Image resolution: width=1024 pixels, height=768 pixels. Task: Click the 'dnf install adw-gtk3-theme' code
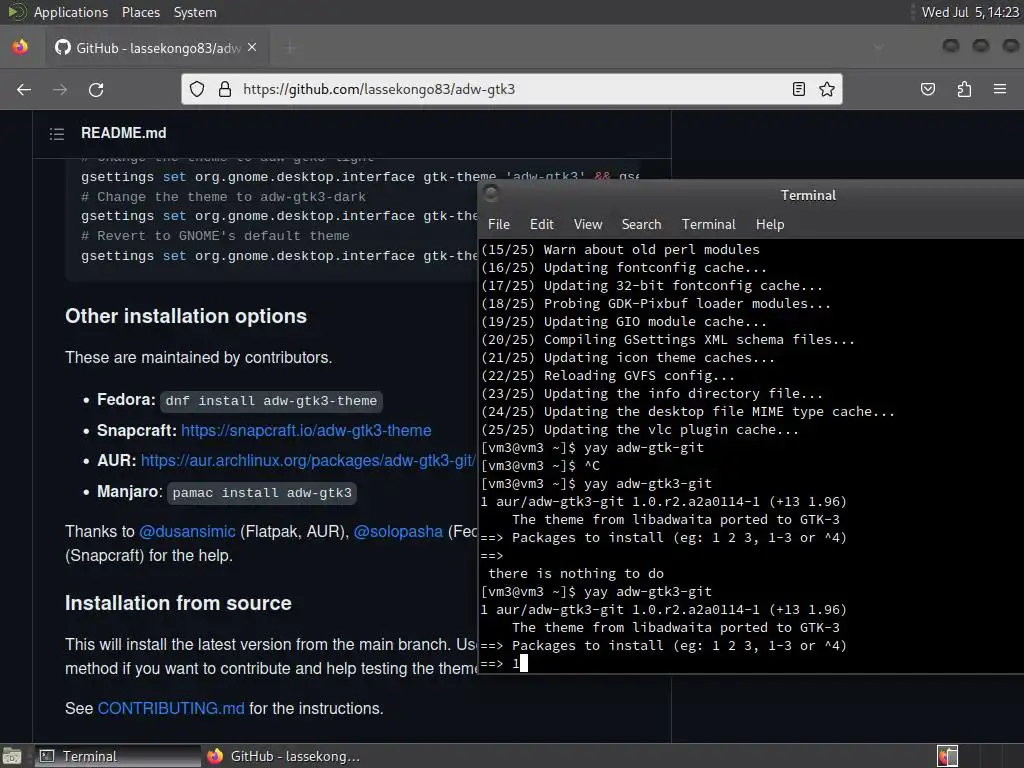pos(271,401)
